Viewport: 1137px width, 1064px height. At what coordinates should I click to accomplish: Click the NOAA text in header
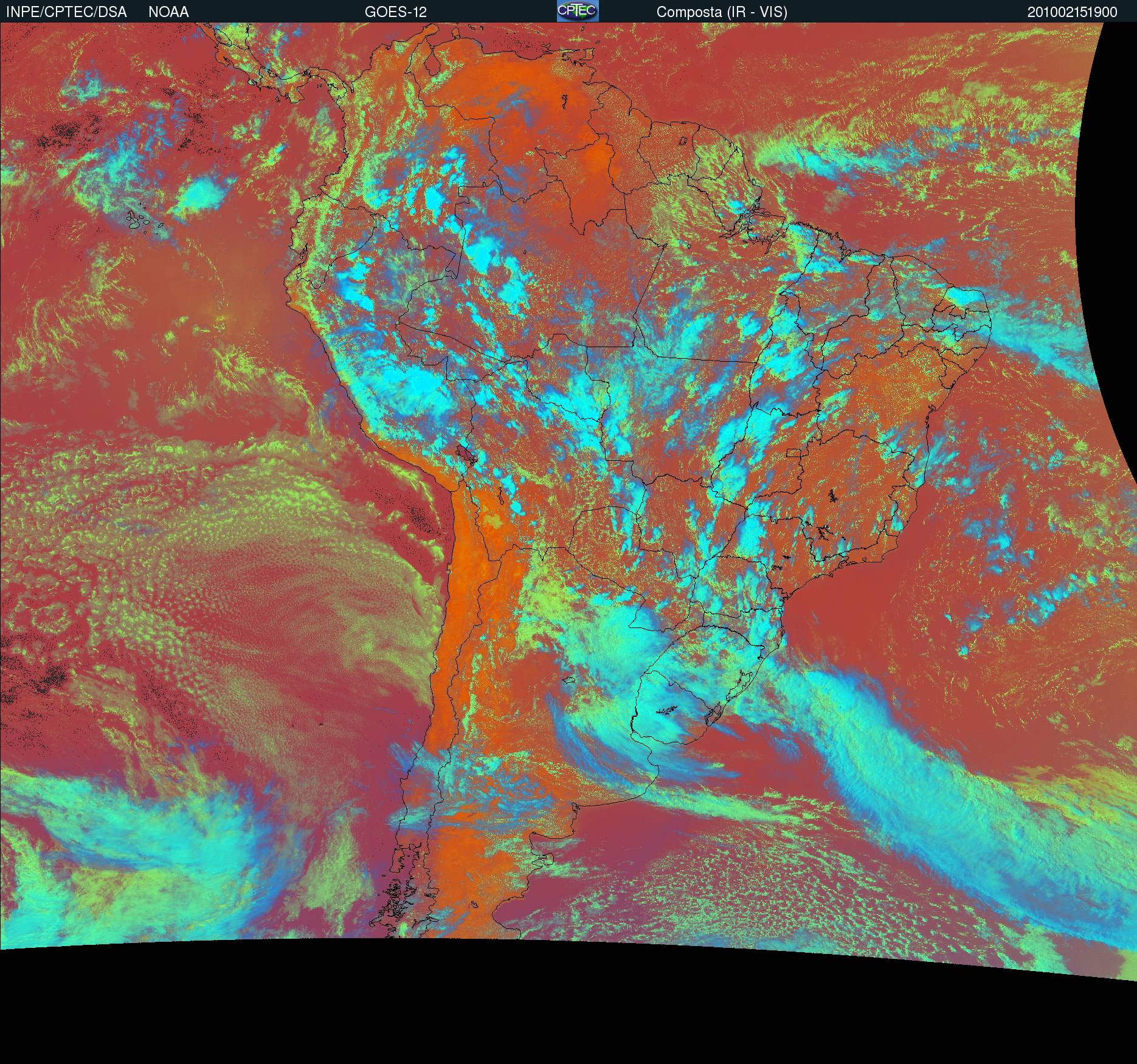(x=168, y=12)
